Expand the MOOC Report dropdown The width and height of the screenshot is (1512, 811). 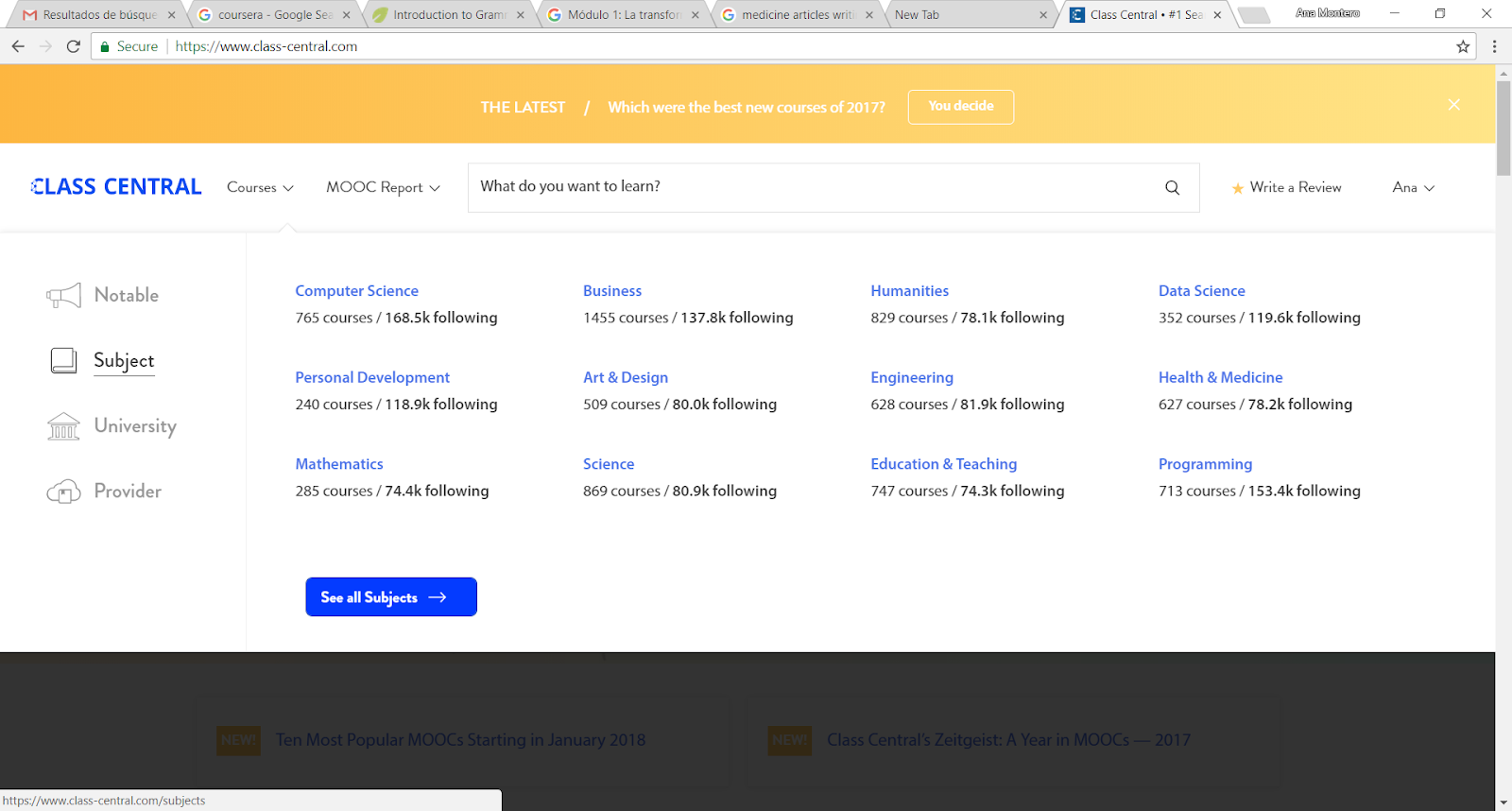pyautogui.click(x=383, y=187)
